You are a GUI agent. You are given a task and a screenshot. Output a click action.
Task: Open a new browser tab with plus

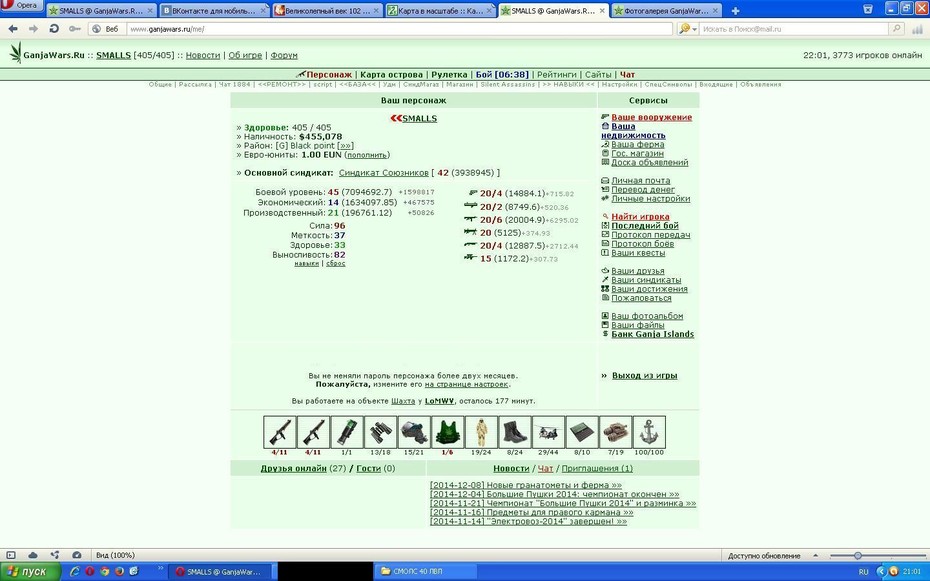[735, 11]
